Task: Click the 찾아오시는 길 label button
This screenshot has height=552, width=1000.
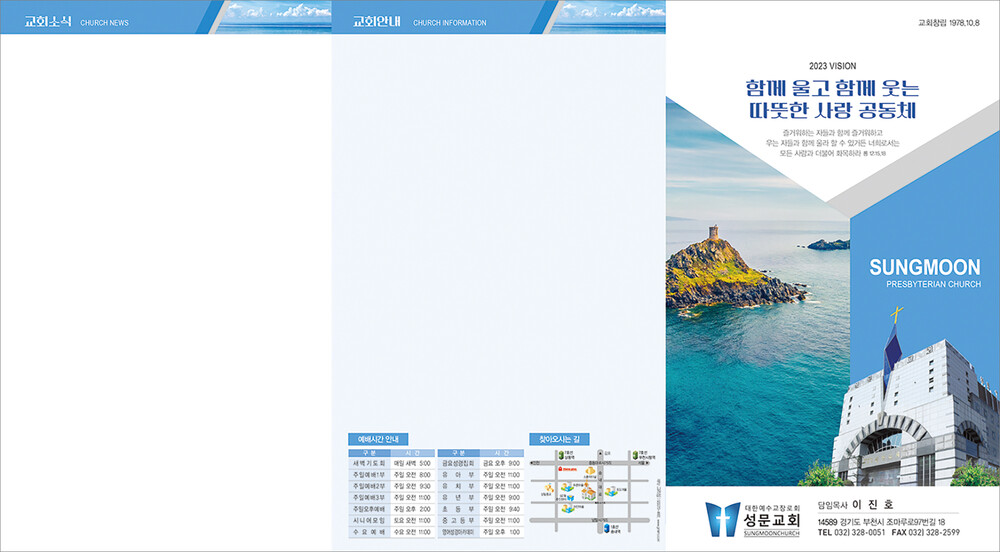Action: pos(559,439)
